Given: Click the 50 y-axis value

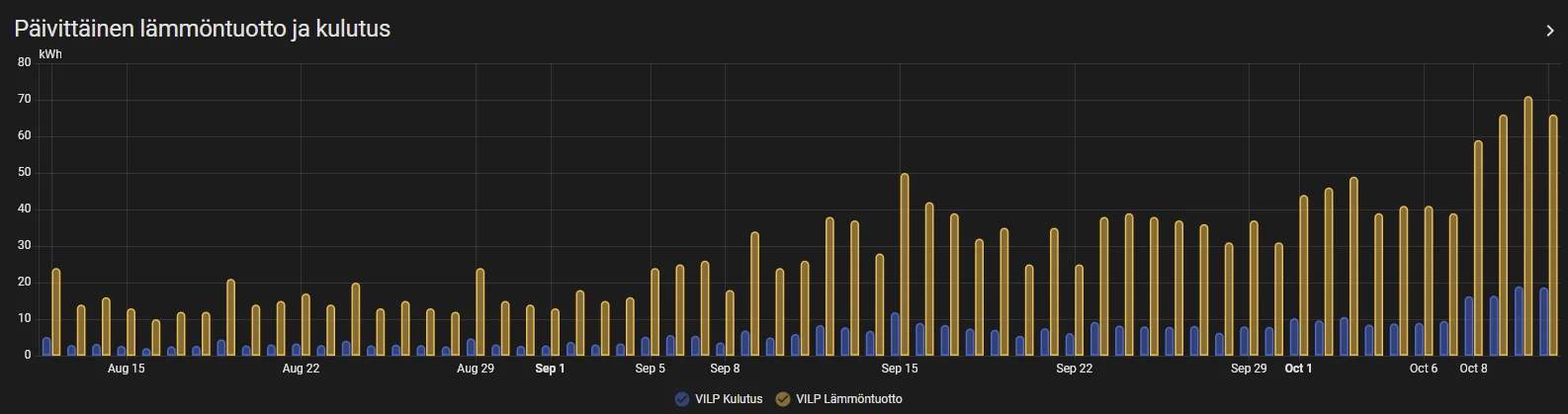Looking at the screenshot, I should coord(25,172).
